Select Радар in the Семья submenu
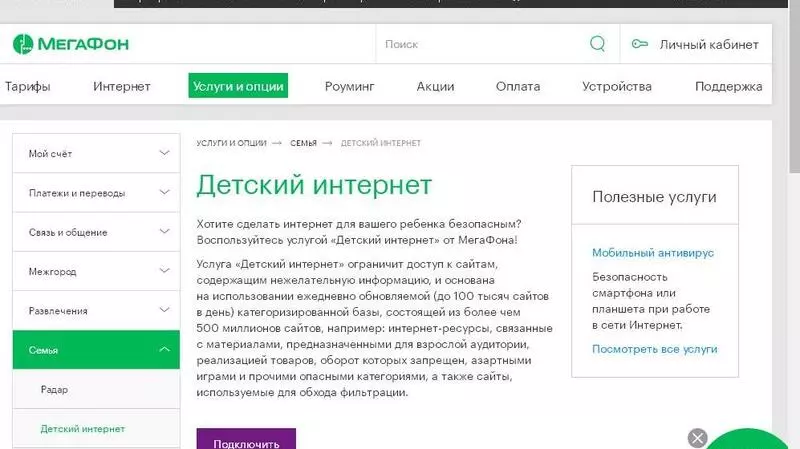The width and height of the screenshot is (800, 449). (55, 389)
